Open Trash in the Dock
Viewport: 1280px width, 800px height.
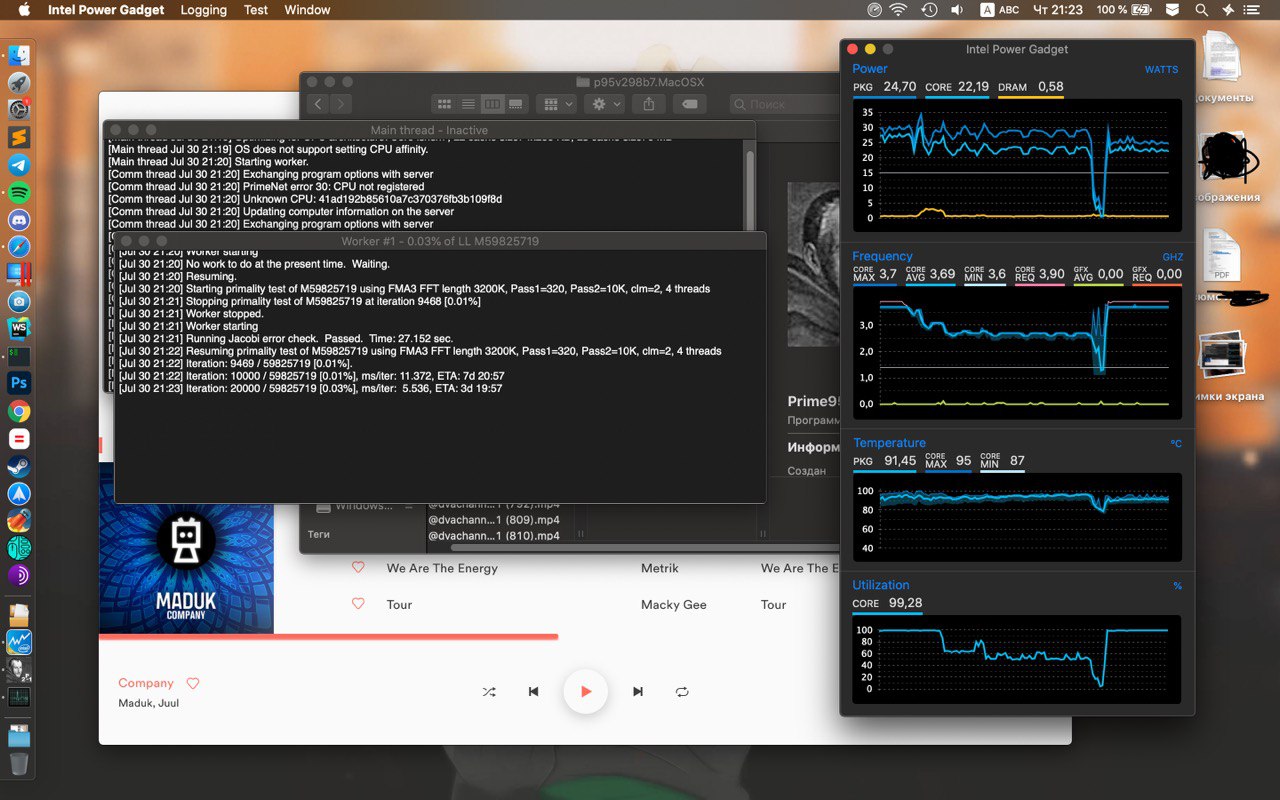tap(18, 765)
